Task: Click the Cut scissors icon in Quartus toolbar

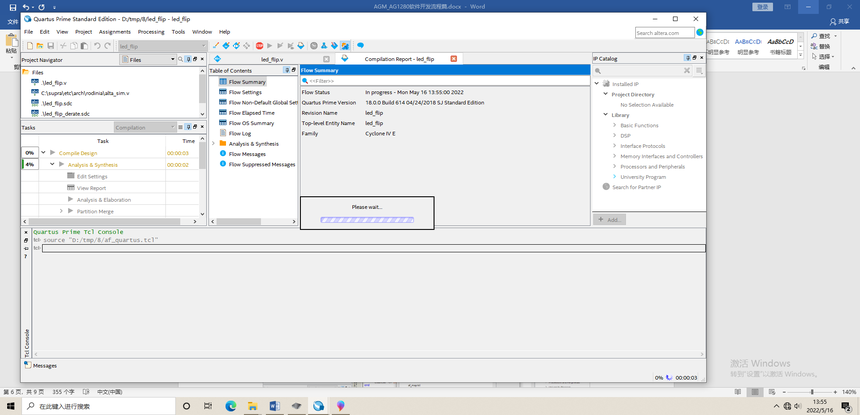Action: [64, 46]
